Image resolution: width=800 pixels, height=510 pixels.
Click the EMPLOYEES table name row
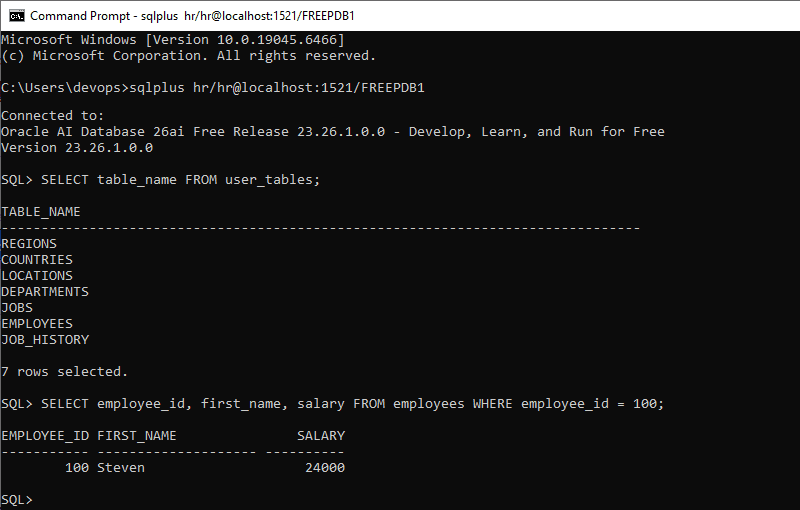pos(37,323)
